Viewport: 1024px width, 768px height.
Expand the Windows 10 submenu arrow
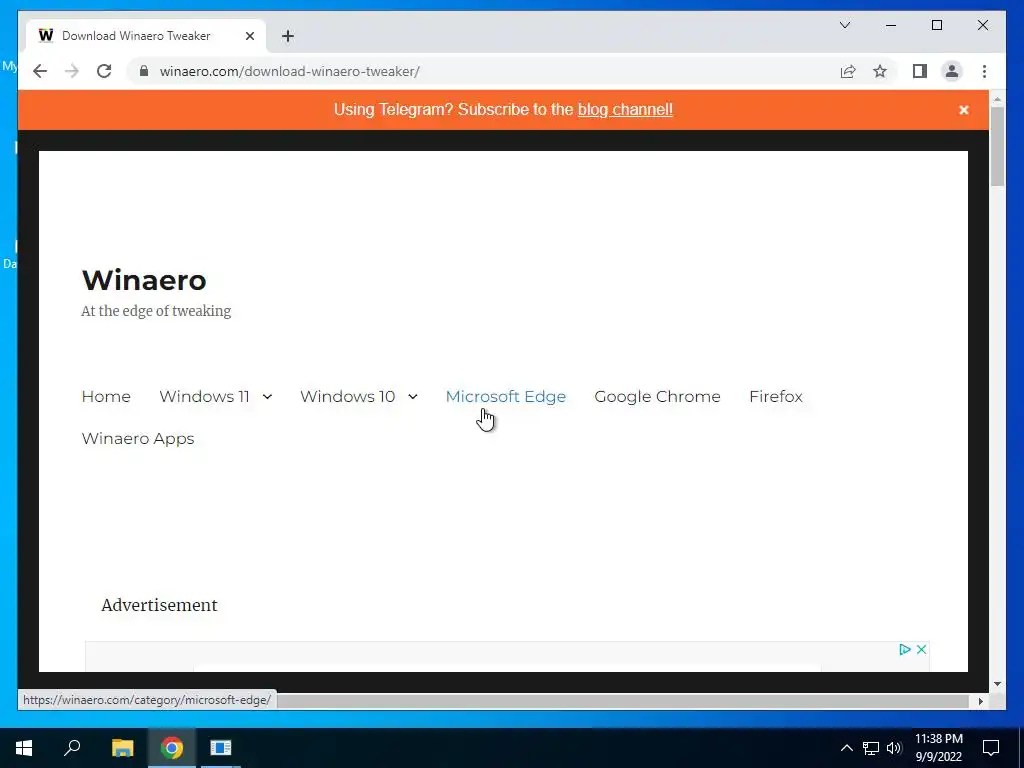413,396
